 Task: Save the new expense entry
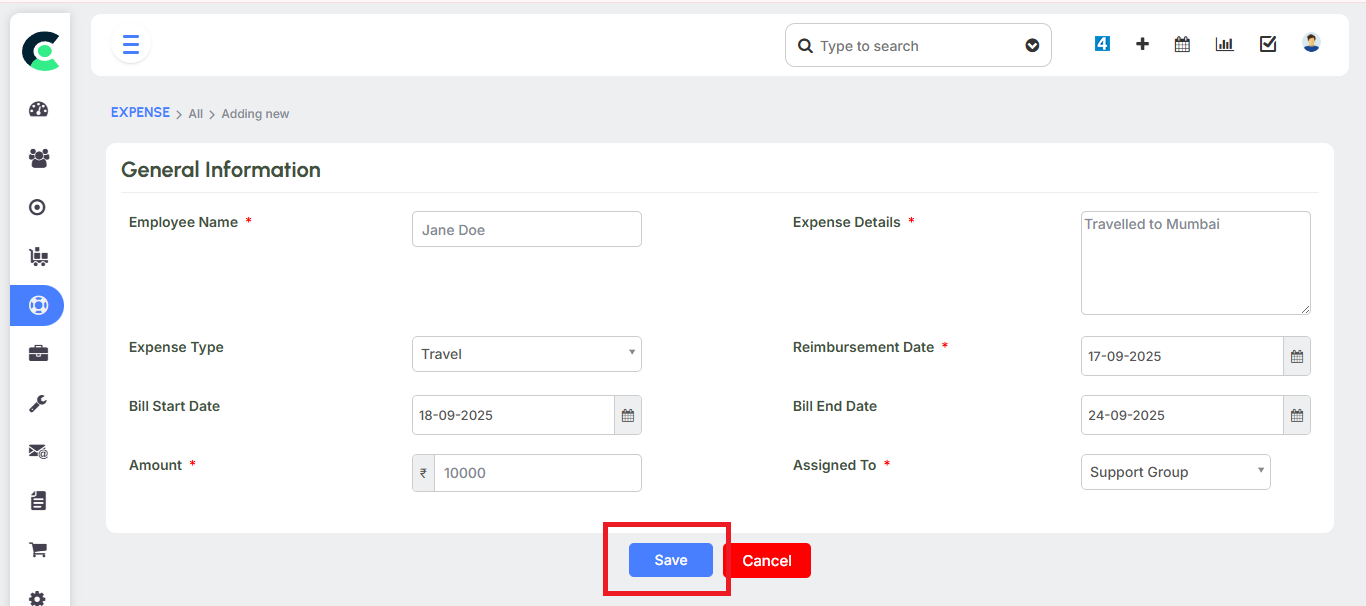669,559
